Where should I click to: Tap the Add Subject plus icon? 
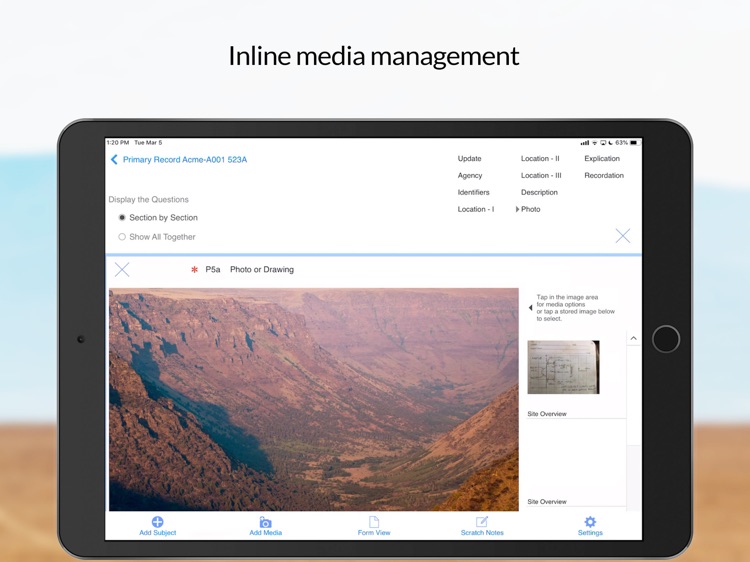coord(157,522)
